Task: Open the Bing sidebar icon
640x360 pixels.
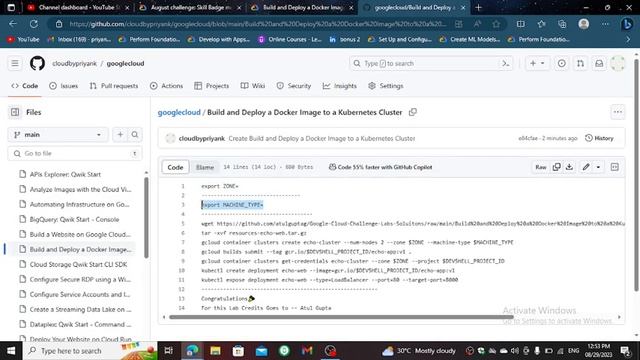Action: coord(627,24)
